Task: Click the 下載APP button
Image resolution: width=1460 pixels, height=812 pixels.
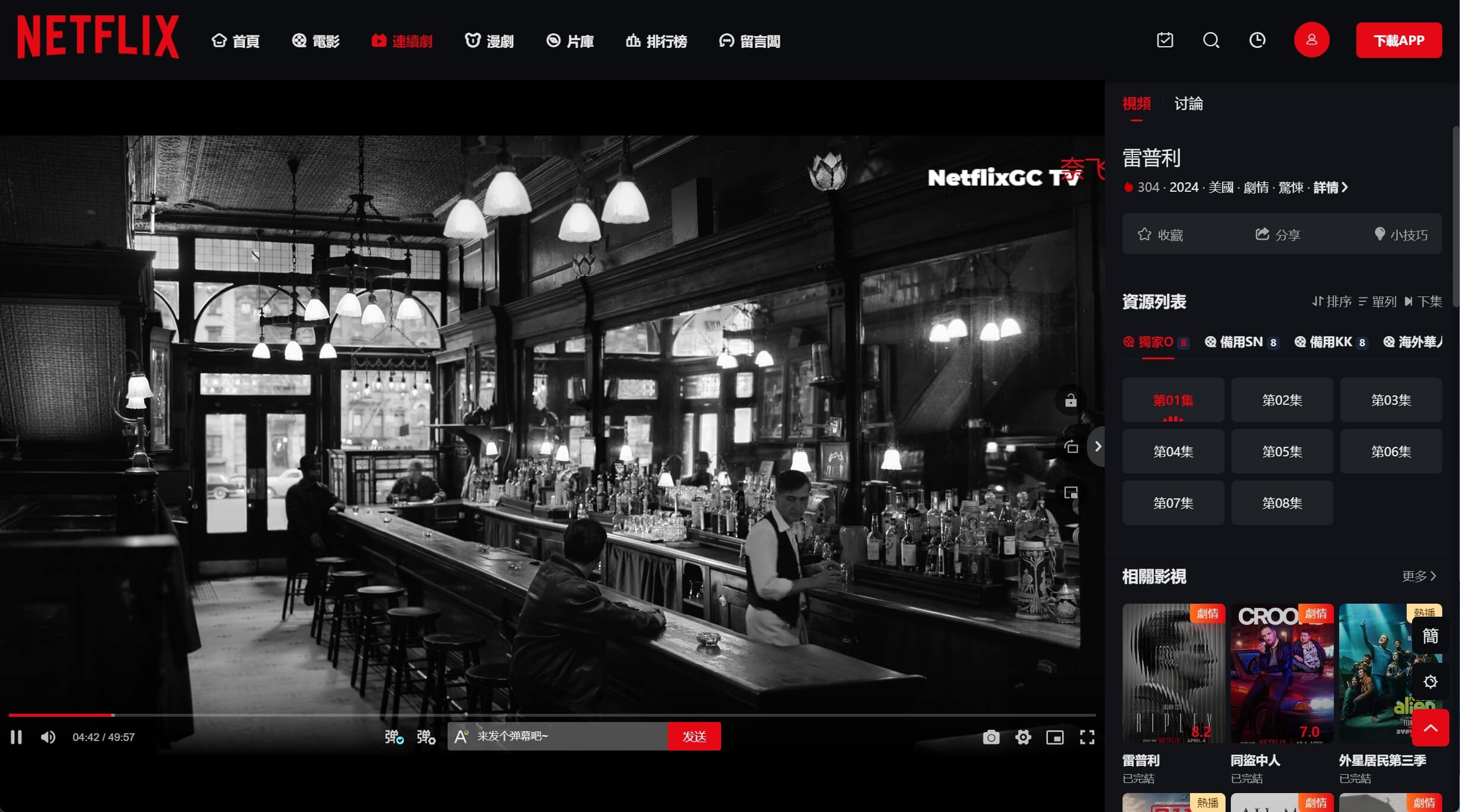Action: click(1398, 40)
